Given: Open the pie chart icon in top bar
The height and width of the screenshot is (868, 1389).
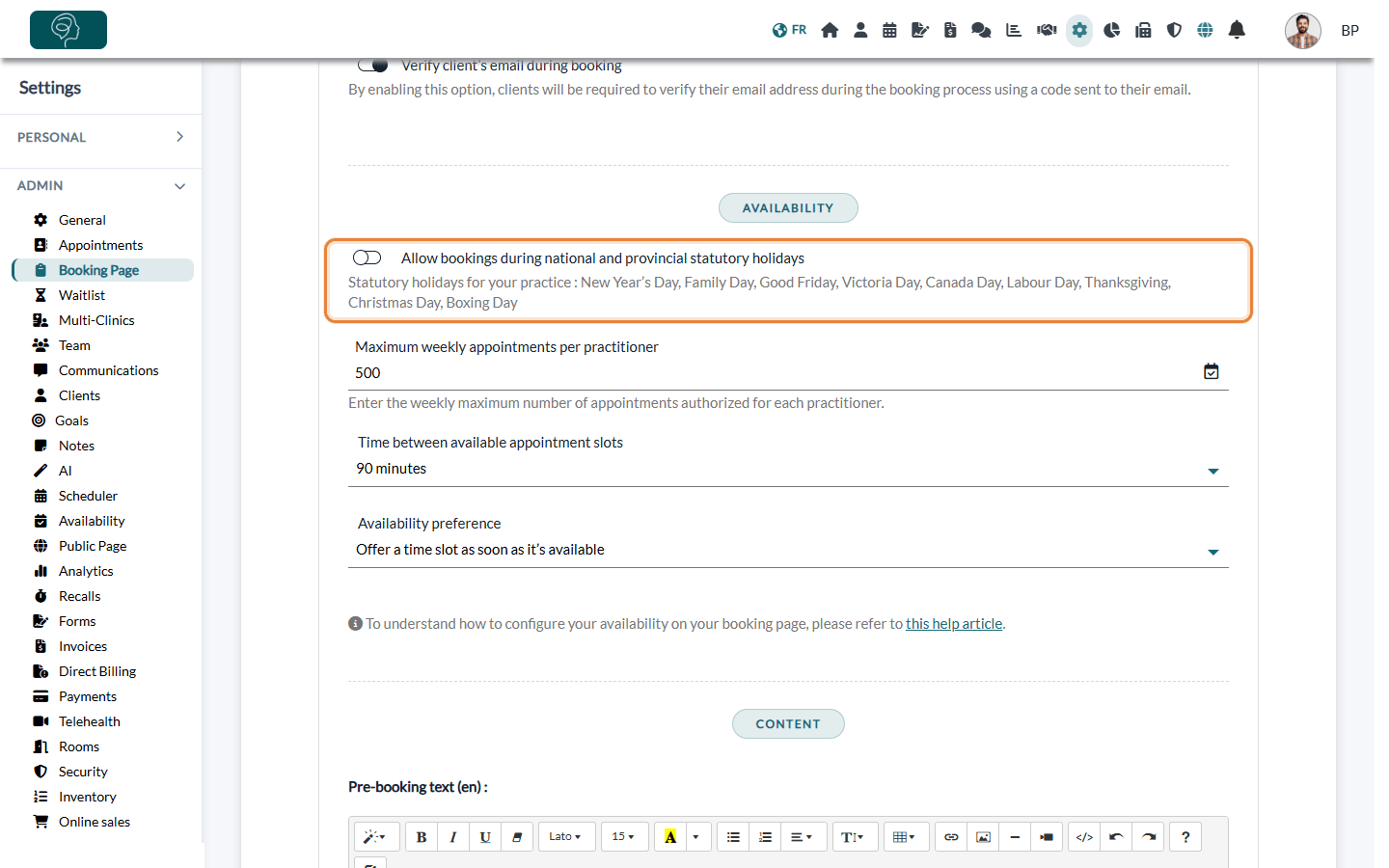Looking at the screenshot, I should pos(1111,30).
